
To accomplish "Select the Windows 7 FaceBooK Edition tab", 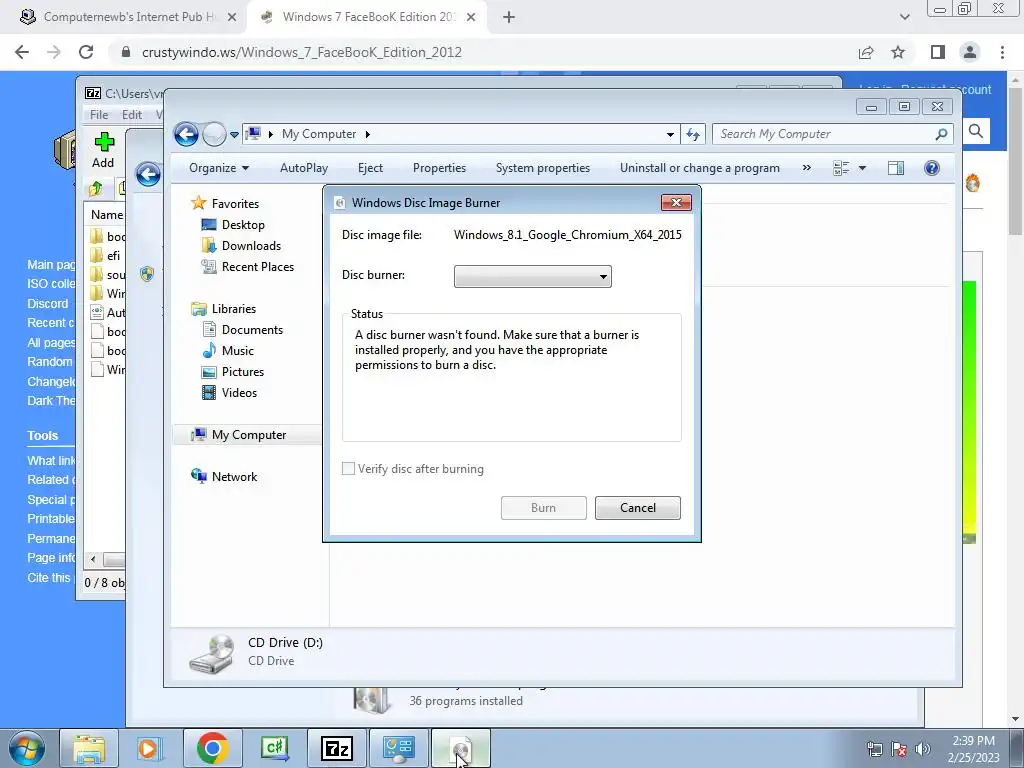I will (x=369, y=17).
